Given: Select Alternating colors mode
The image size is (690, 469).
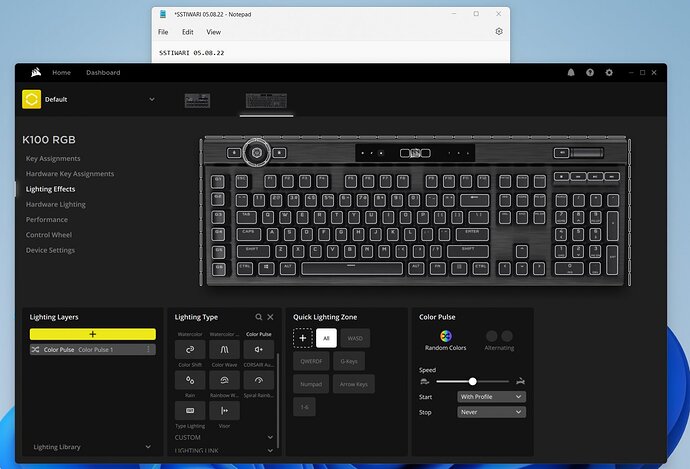Looking at the screenshot, I should pyautogui.click(x=499, y=341).
